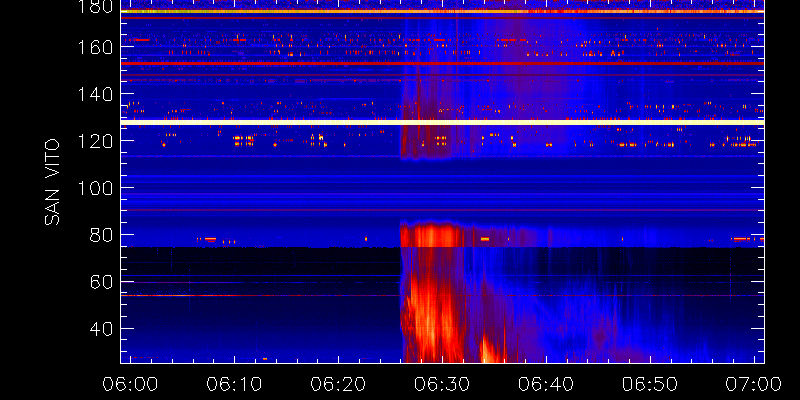Click the 06:30 time axis label
The width and height of the screenshot is (800, 400).
click(442, 384)
